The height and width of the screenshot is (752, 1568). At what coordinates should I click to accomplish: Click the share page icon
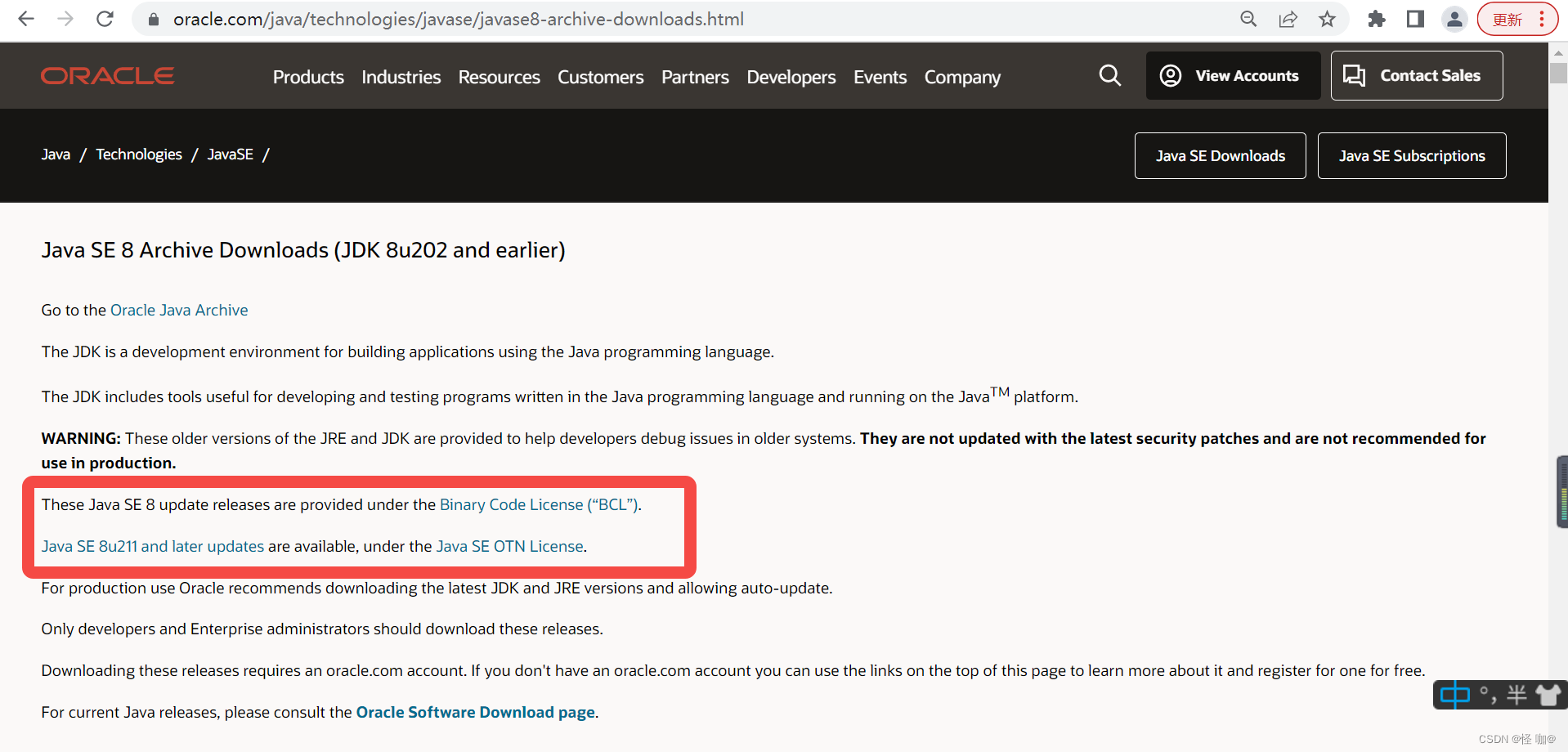click(x=1288, y=19)
